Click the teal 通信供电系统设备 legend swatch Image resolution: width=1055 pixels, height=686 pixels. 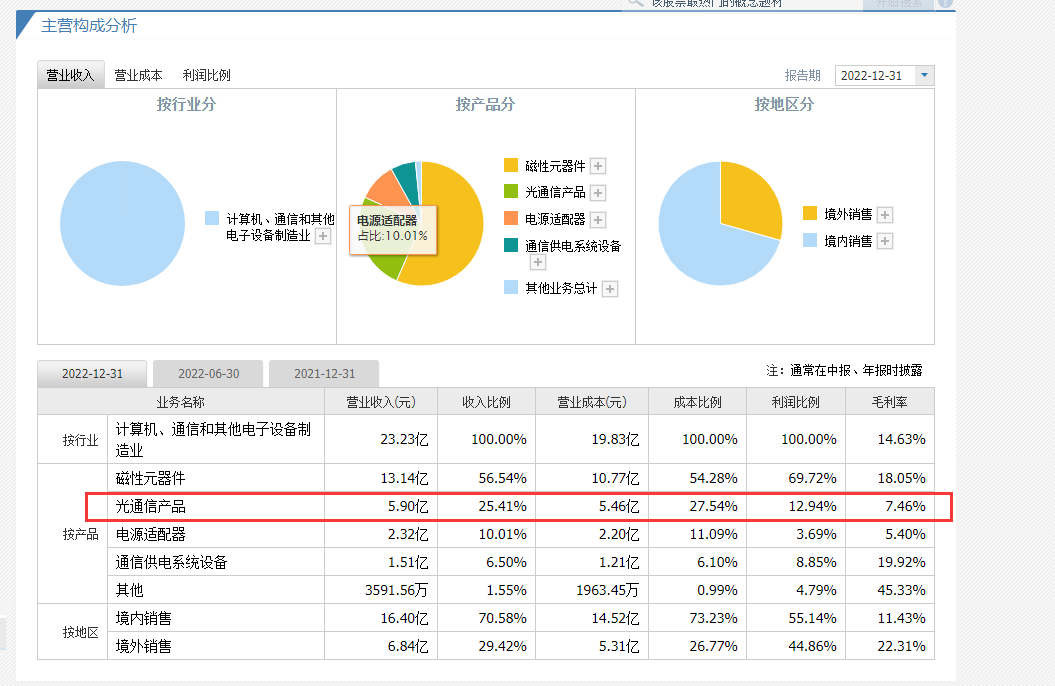pyautogui.click(x=511, y=245)
